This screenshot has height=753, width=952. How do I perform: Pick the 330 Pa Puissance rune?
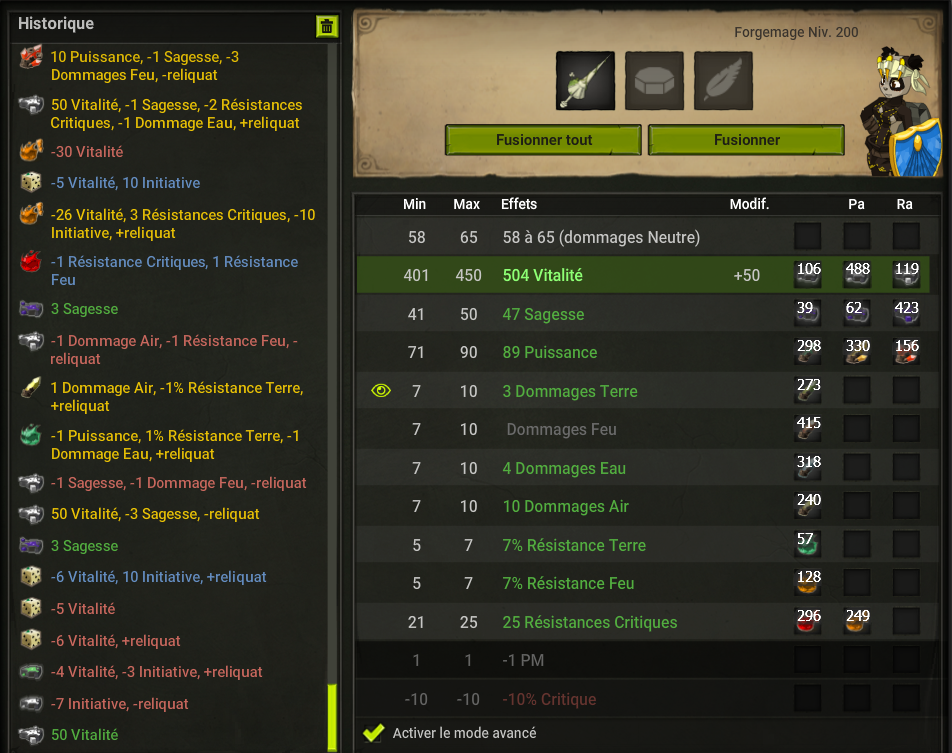(857, 352)
